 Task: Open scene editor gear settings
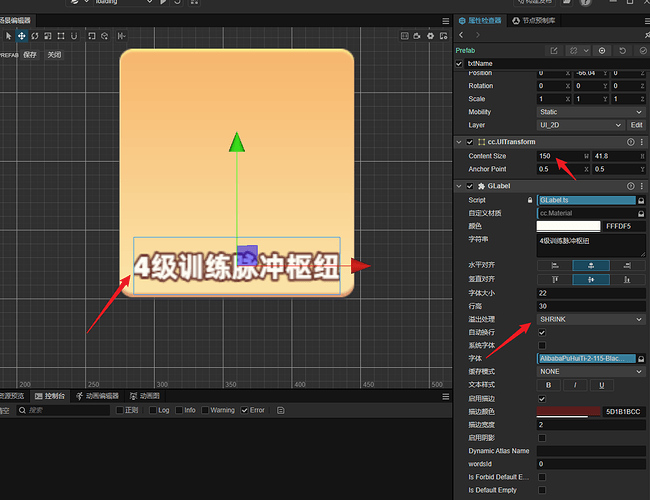coord(430,36)
